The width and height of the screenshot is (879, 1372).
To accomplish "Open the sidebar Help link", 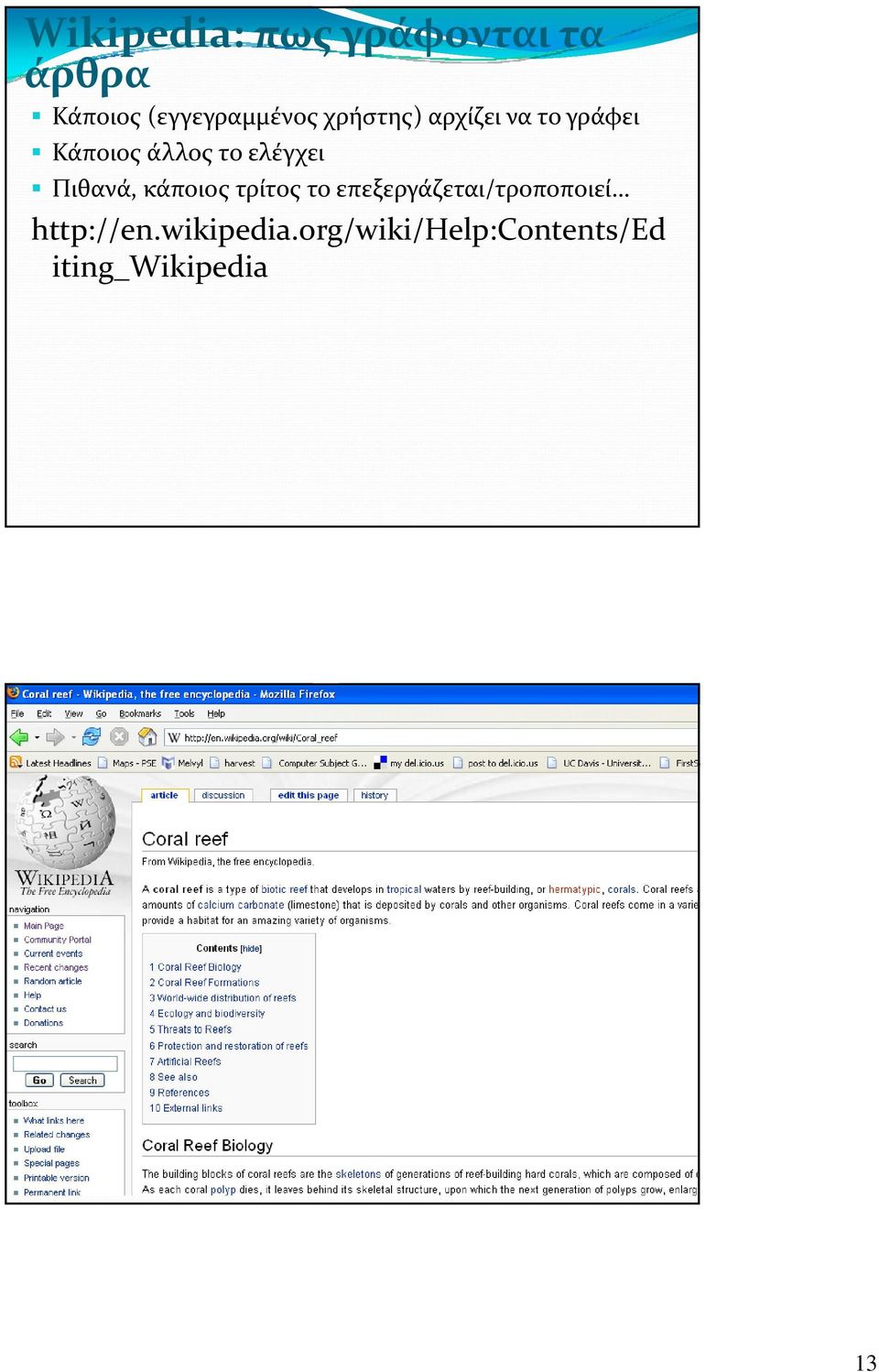I will tap(32, 995).
